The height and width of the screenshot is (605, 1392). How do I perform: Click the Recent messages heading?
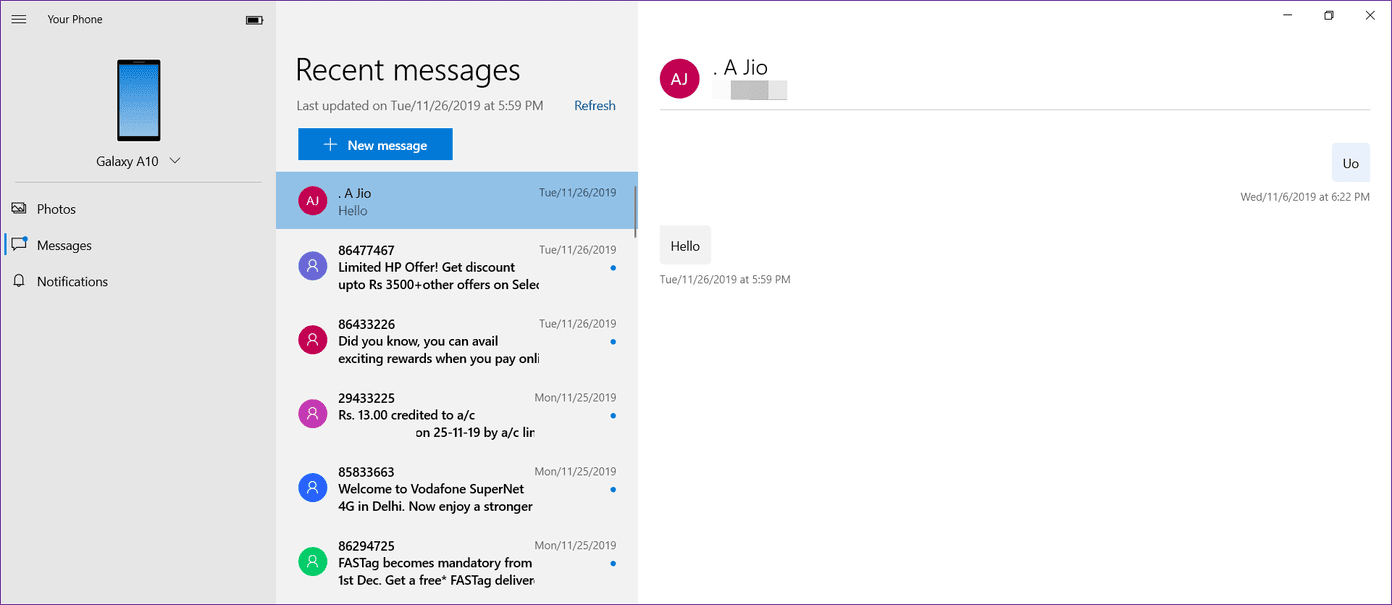(408, 70)
